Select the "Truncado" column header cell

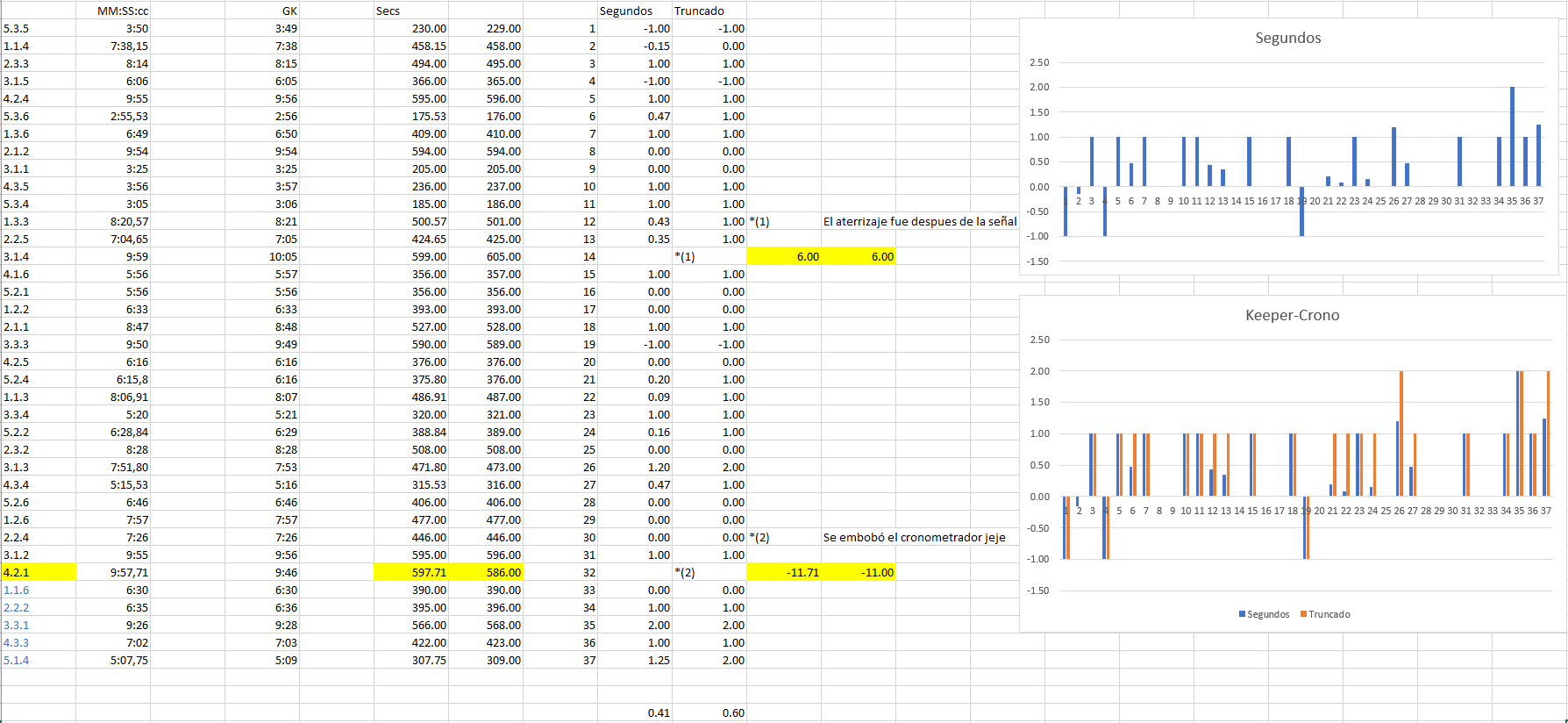click(699, 11)
